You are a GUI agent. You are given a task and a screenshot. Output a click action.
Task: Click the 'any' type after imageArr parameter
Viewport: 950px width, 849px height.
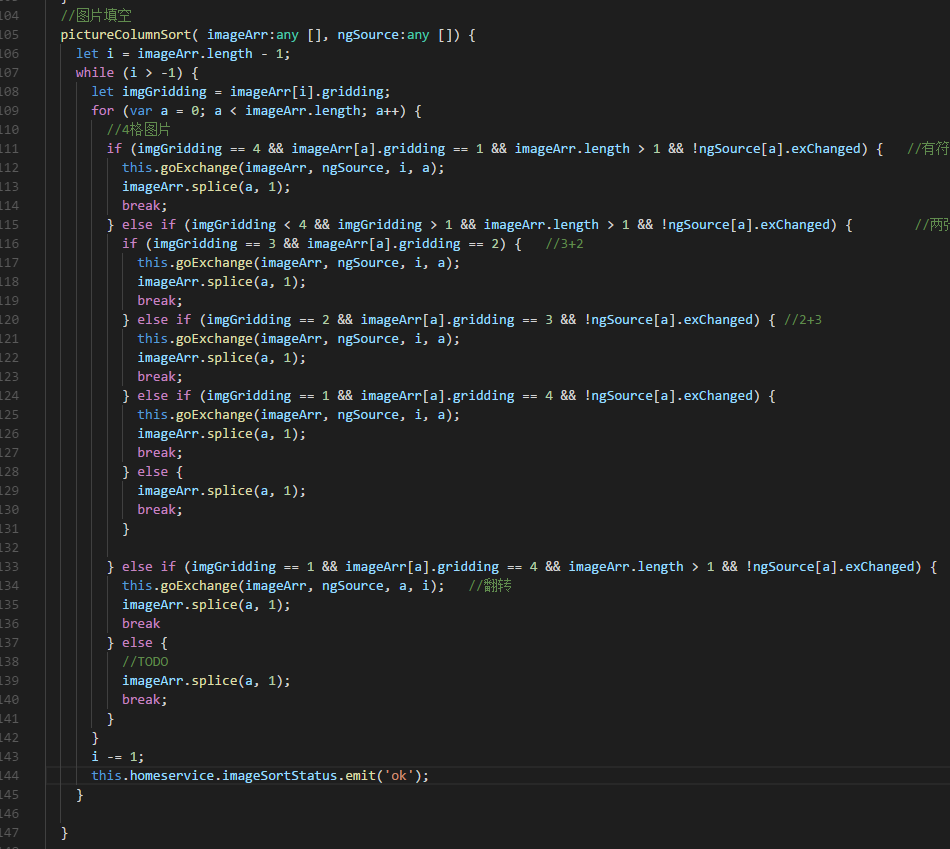(x=287, y=35)
